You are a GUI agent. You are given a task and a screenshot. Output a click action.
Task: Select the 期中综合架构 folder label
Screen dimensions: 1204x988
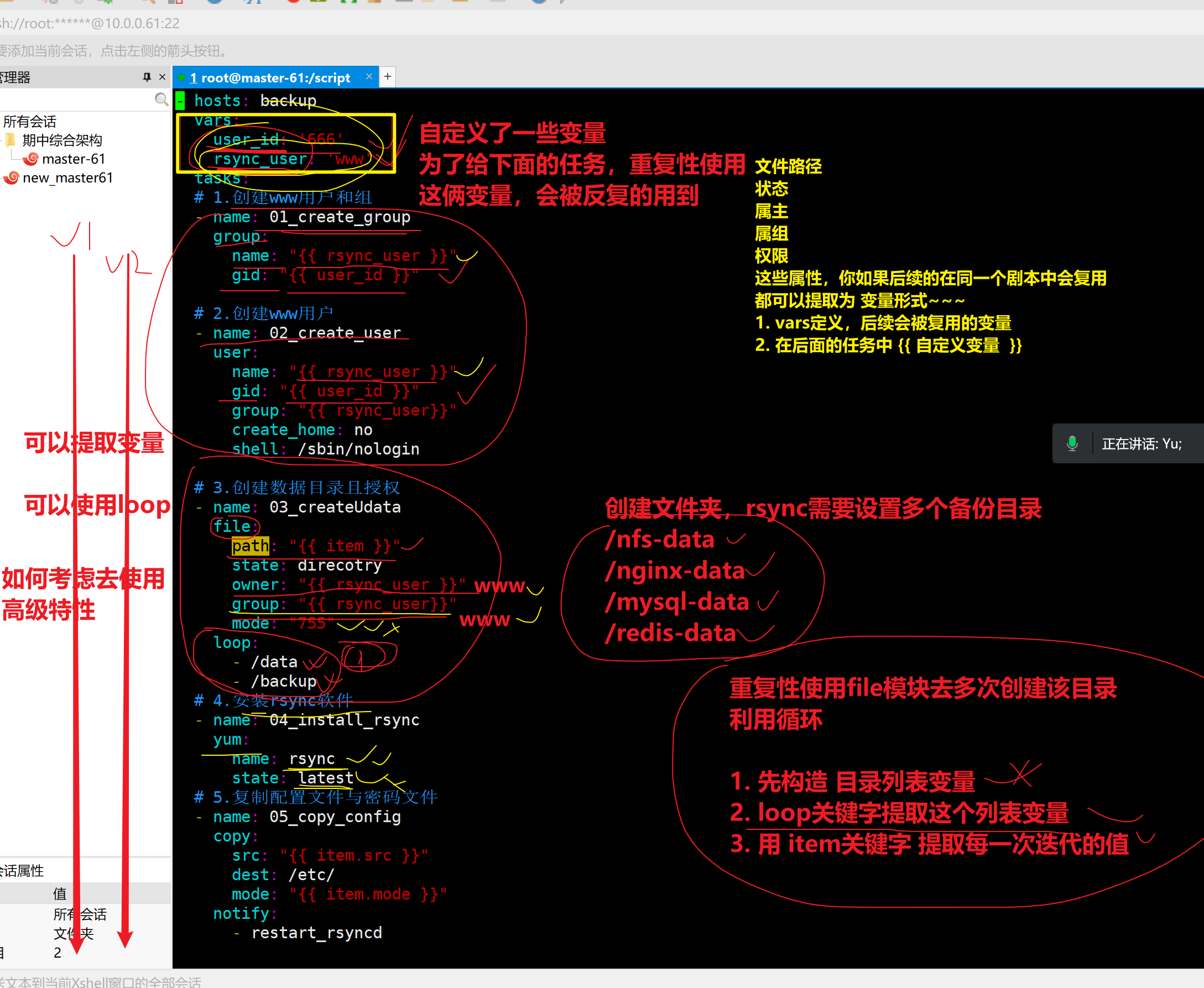tap(62, 140)
